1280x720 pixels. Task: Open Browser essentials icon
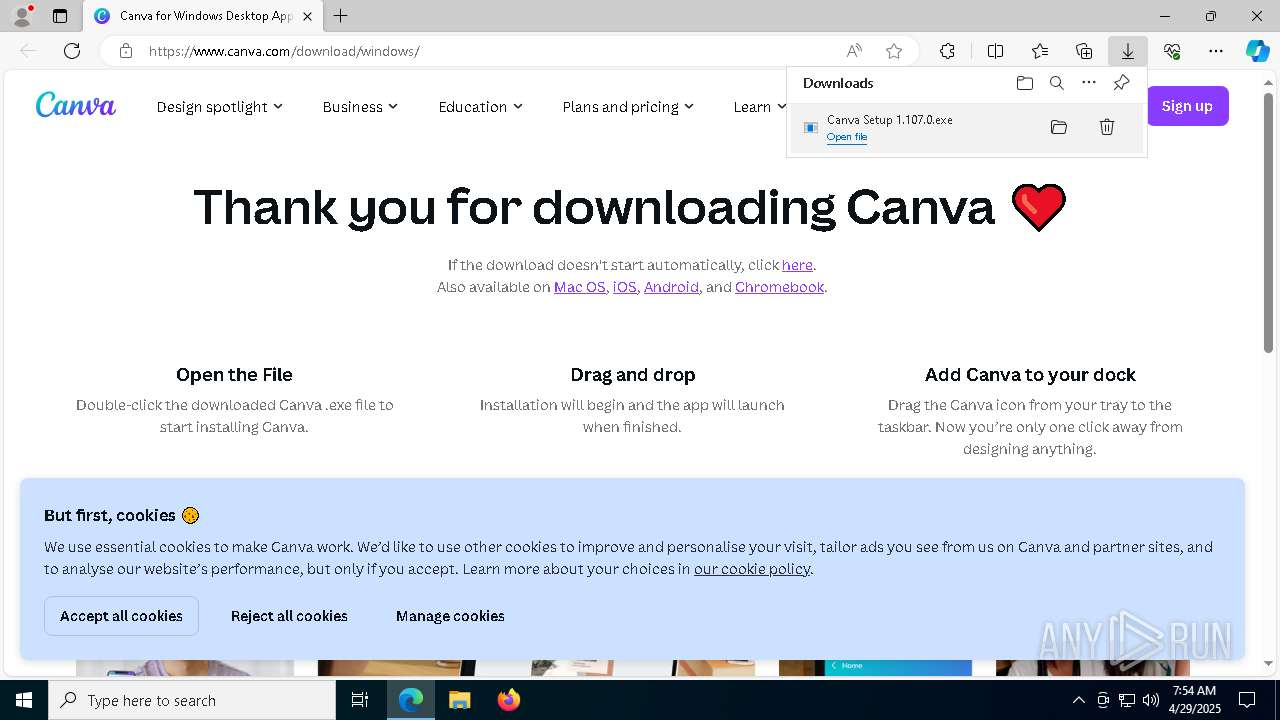(1172, 51)
